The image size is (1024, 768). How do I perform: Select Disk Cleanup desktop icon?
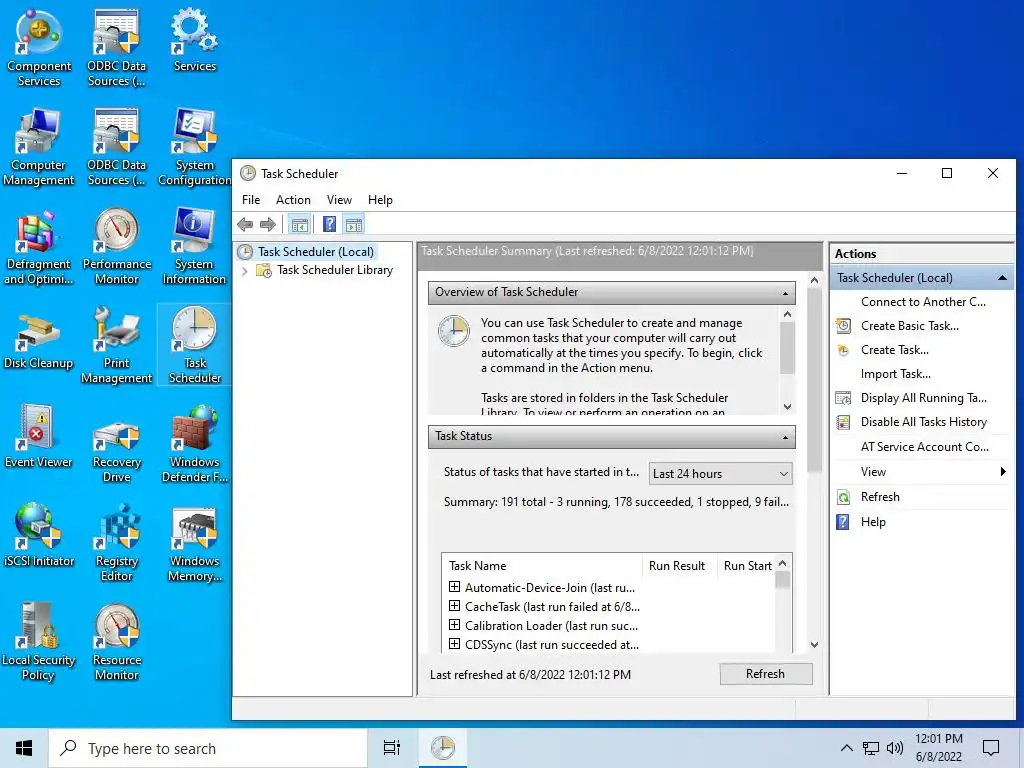(38, 340)
